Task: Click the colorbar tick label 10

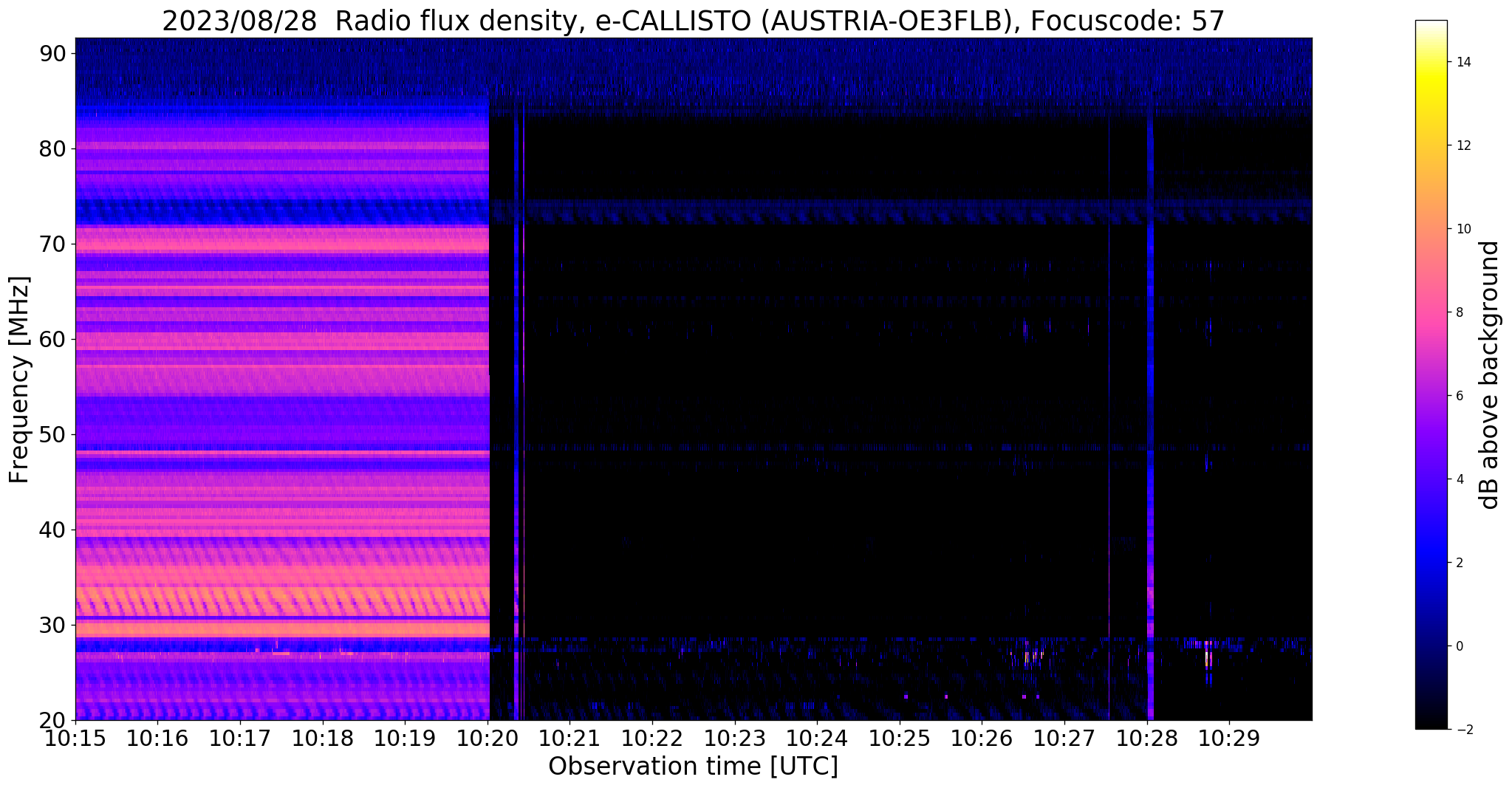Action: pos(1463,229)
